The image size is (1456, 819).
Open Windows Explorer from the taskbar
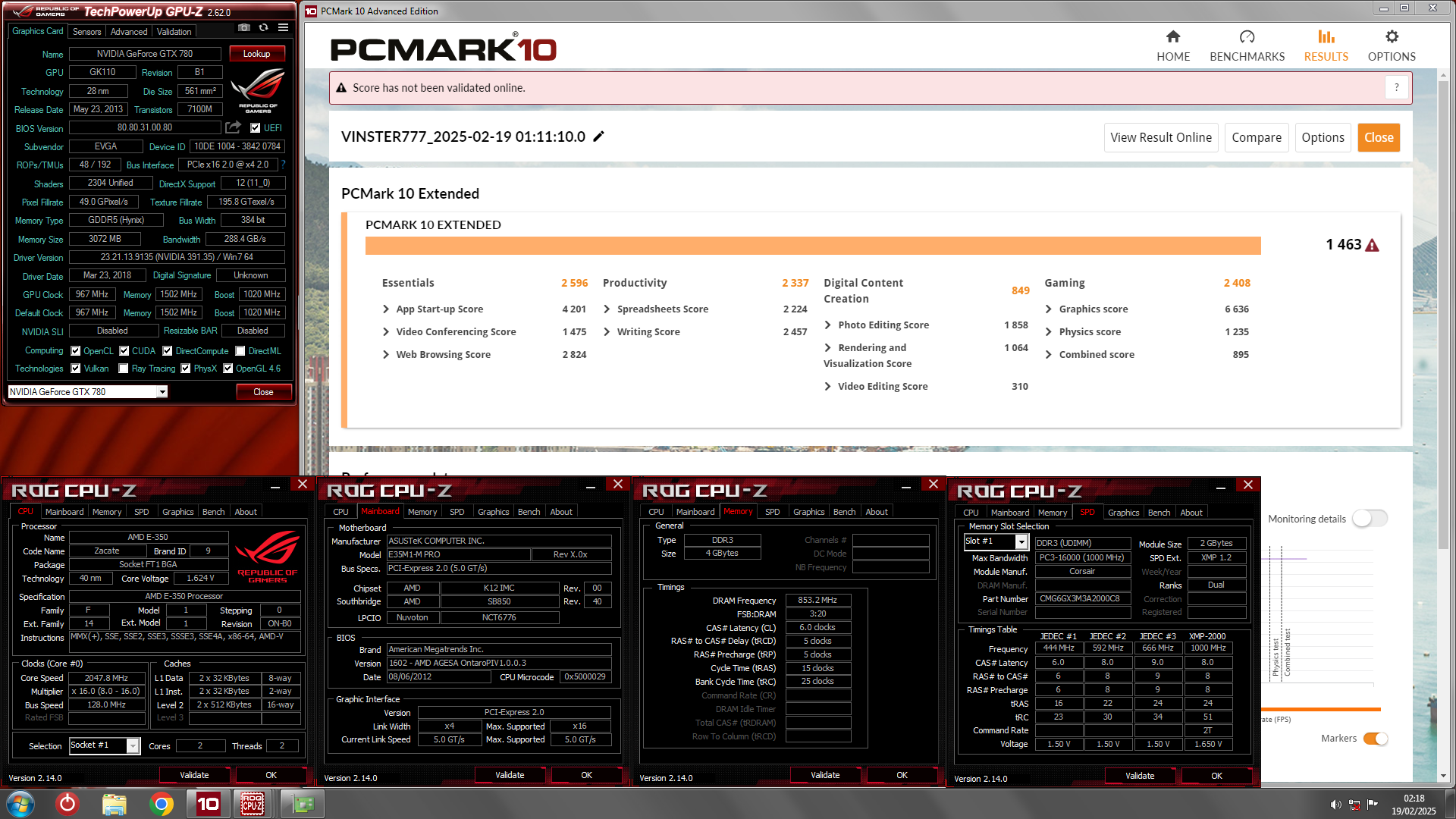click(x=114, y=804)
